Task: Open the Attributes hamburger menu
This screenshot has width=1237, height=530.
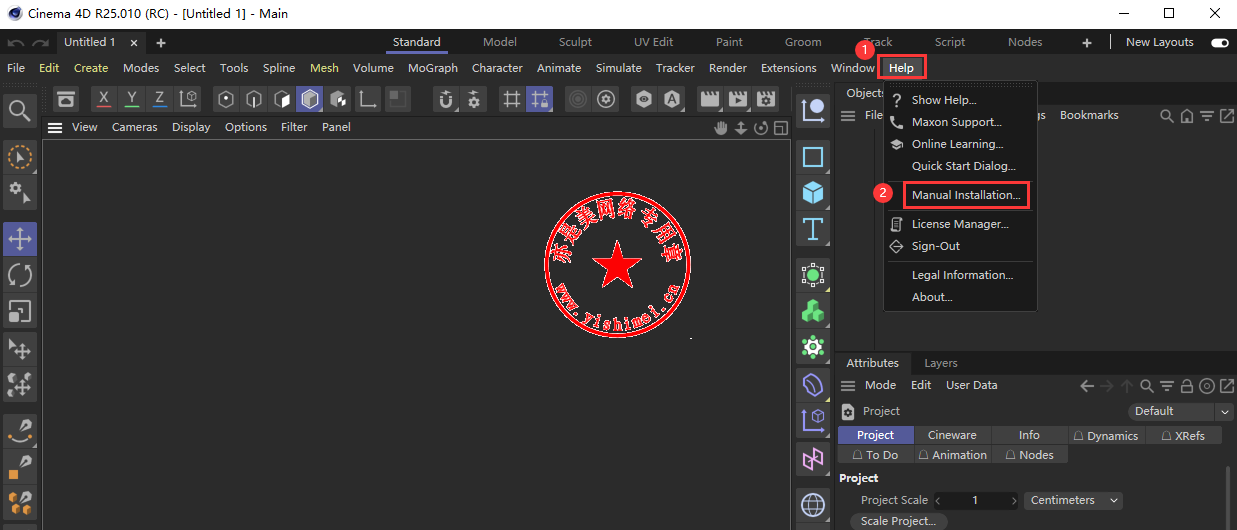Action: click(x=848, y=386)
